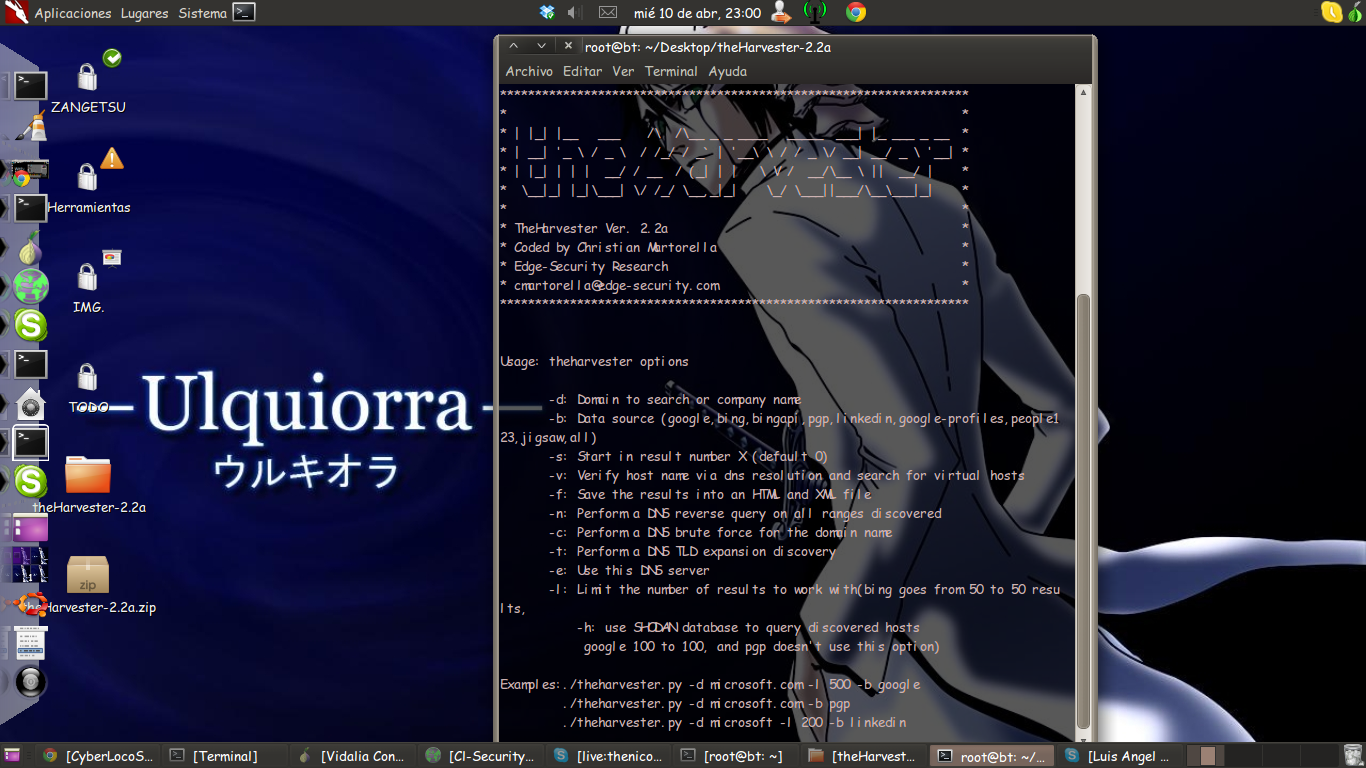This screenshot has height=768, width=1366.
Task: Click the '-f: Save the results' line
Action: [x=710, y=494]
